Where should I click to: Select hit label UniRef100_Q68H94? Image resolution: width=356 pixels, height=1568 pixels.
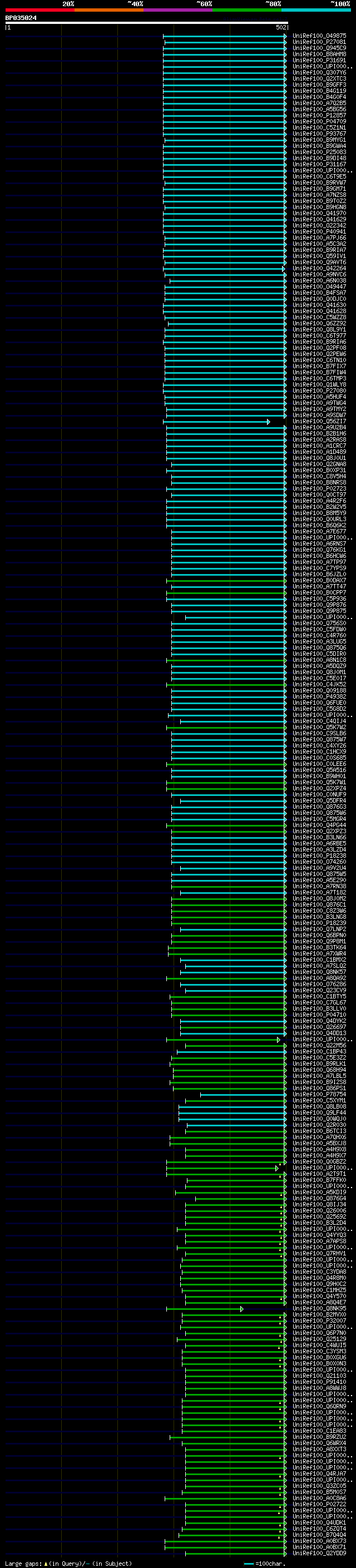(319, 1070)
